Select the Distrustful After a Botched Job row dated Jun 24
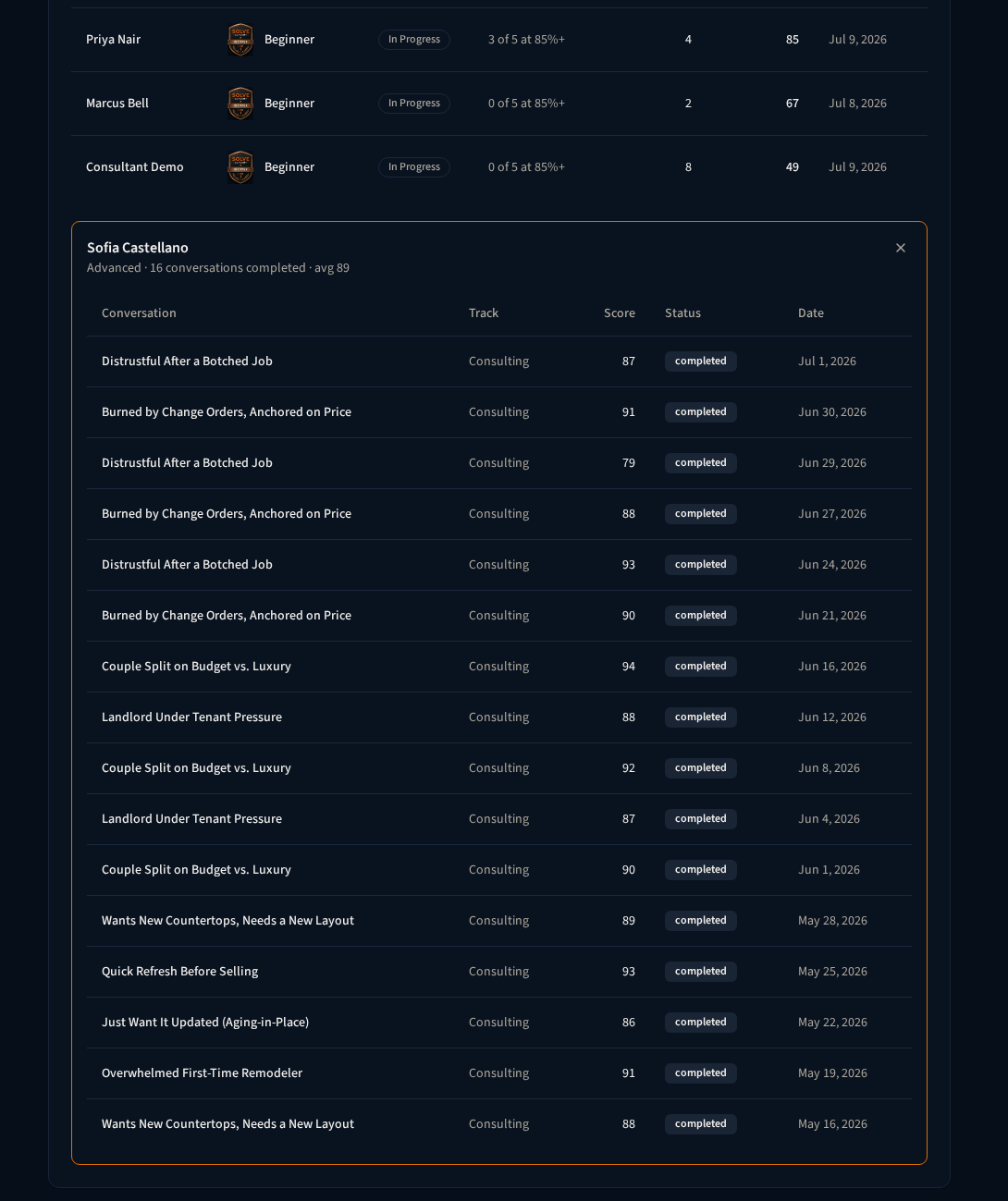1008x1201 pixels. coord(499,565)
